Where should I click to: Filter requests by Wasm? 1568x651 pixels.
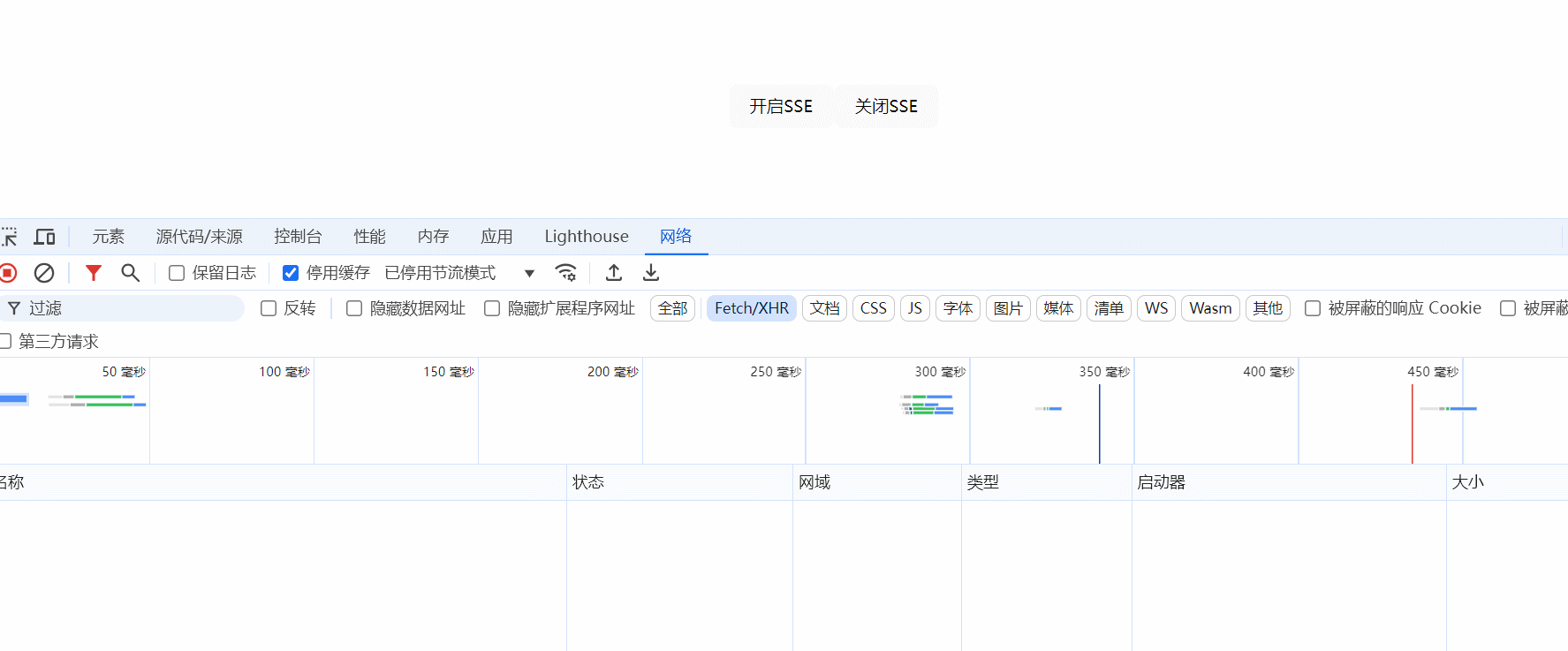coord(1210,308)
